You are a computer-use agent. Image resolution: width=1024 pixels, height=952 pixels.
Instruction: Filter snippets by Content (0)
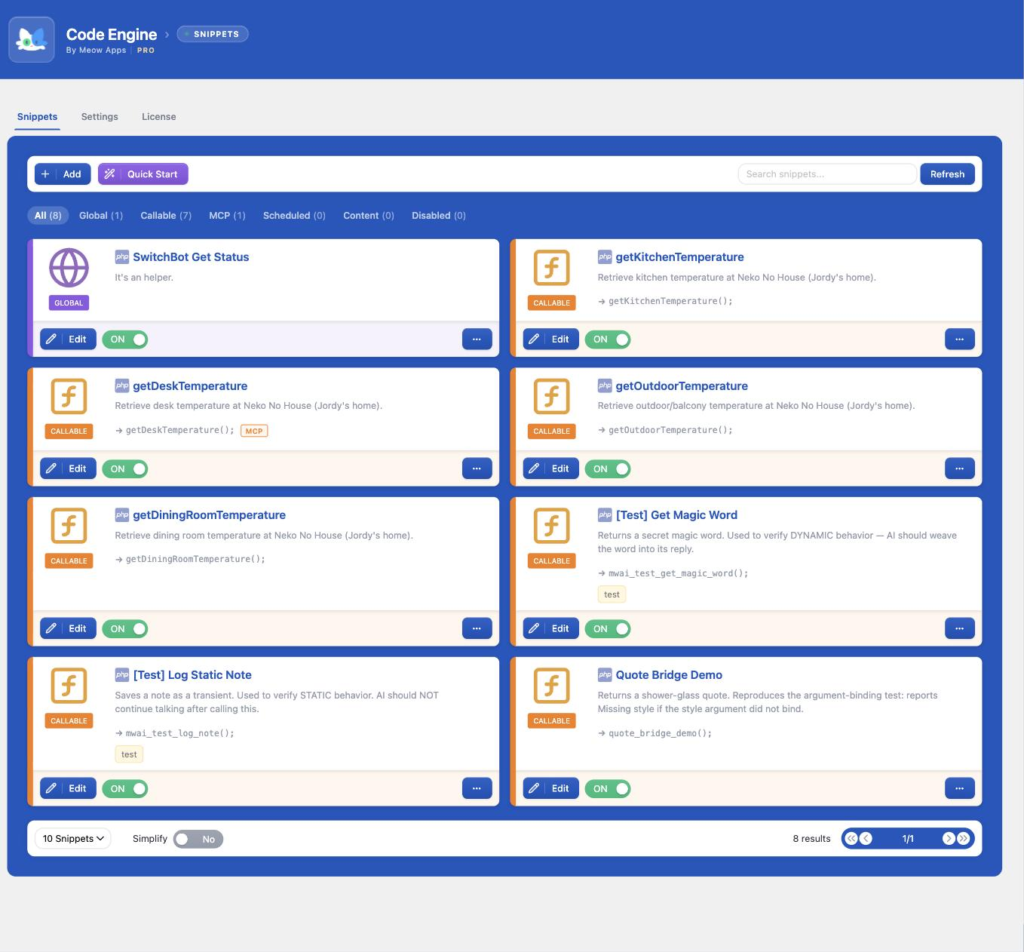pyautogui.click(x=368, y=215)
